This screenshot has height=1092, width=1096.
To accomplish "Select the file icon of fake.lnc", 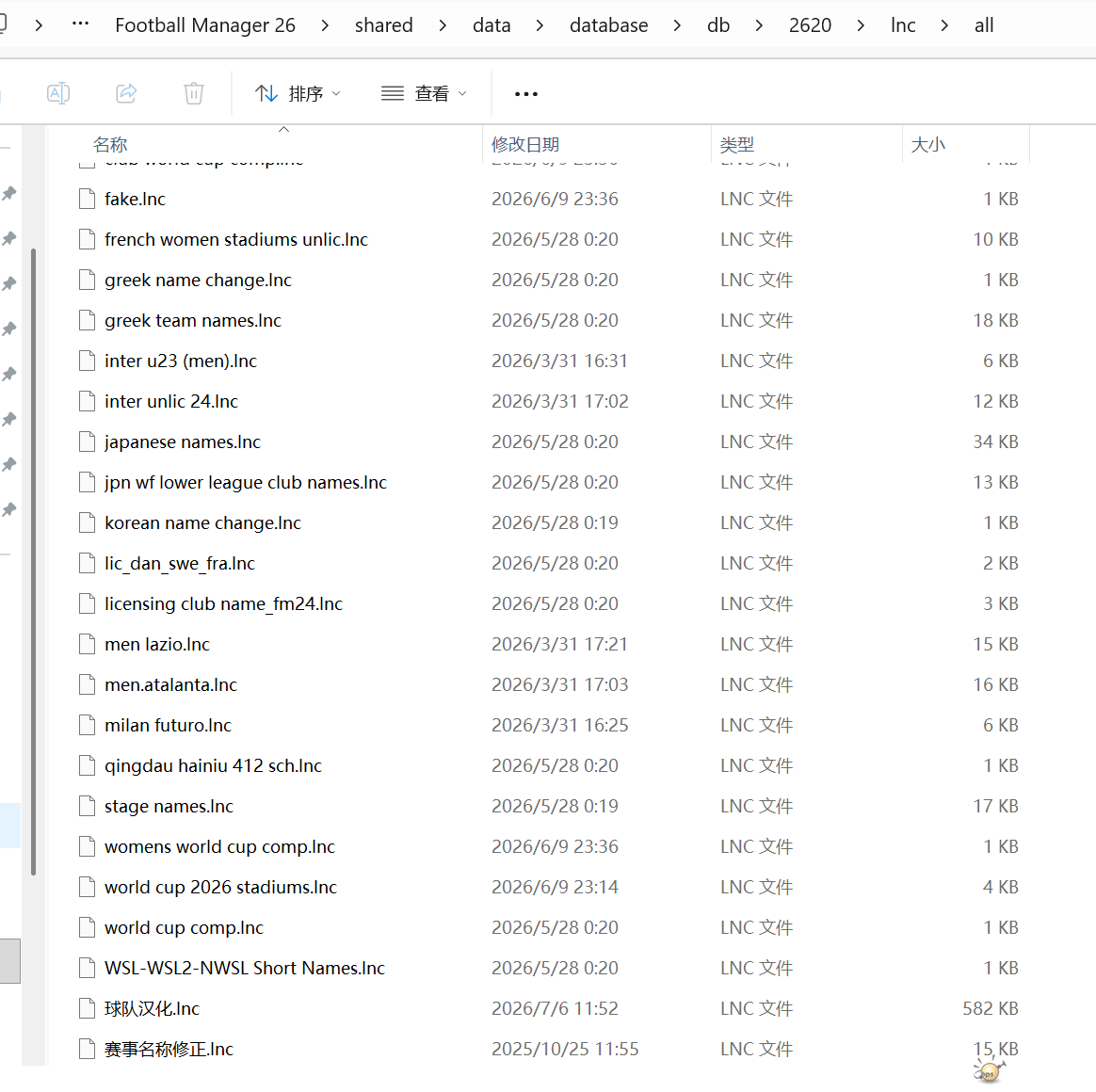I will [87, 200].
